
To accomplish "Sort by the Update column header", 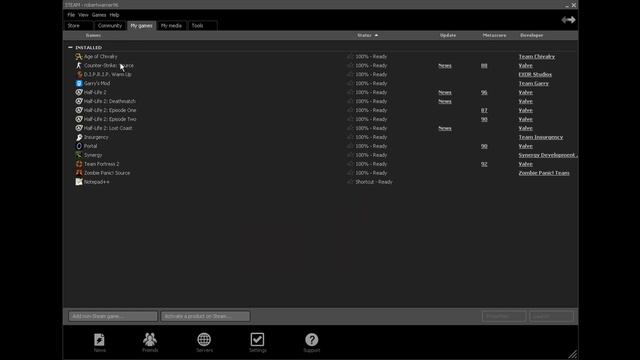I will (448, 36).
